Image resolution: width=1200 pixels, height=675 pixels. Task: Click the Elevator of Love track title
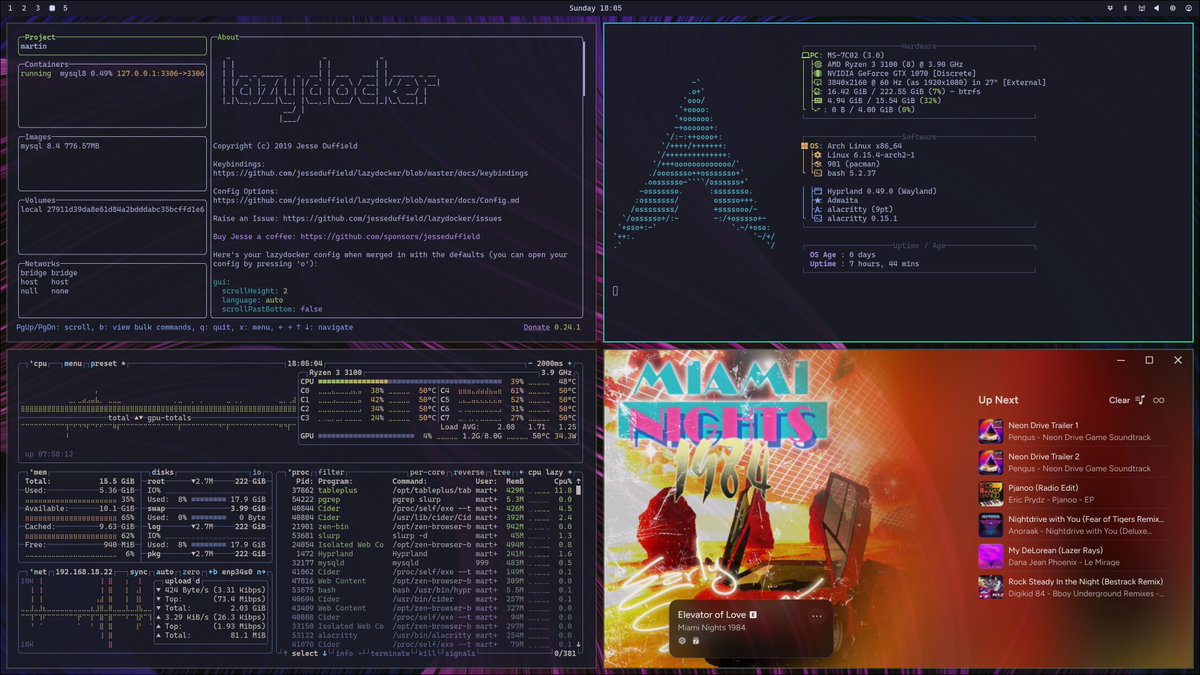coord(712,614)
